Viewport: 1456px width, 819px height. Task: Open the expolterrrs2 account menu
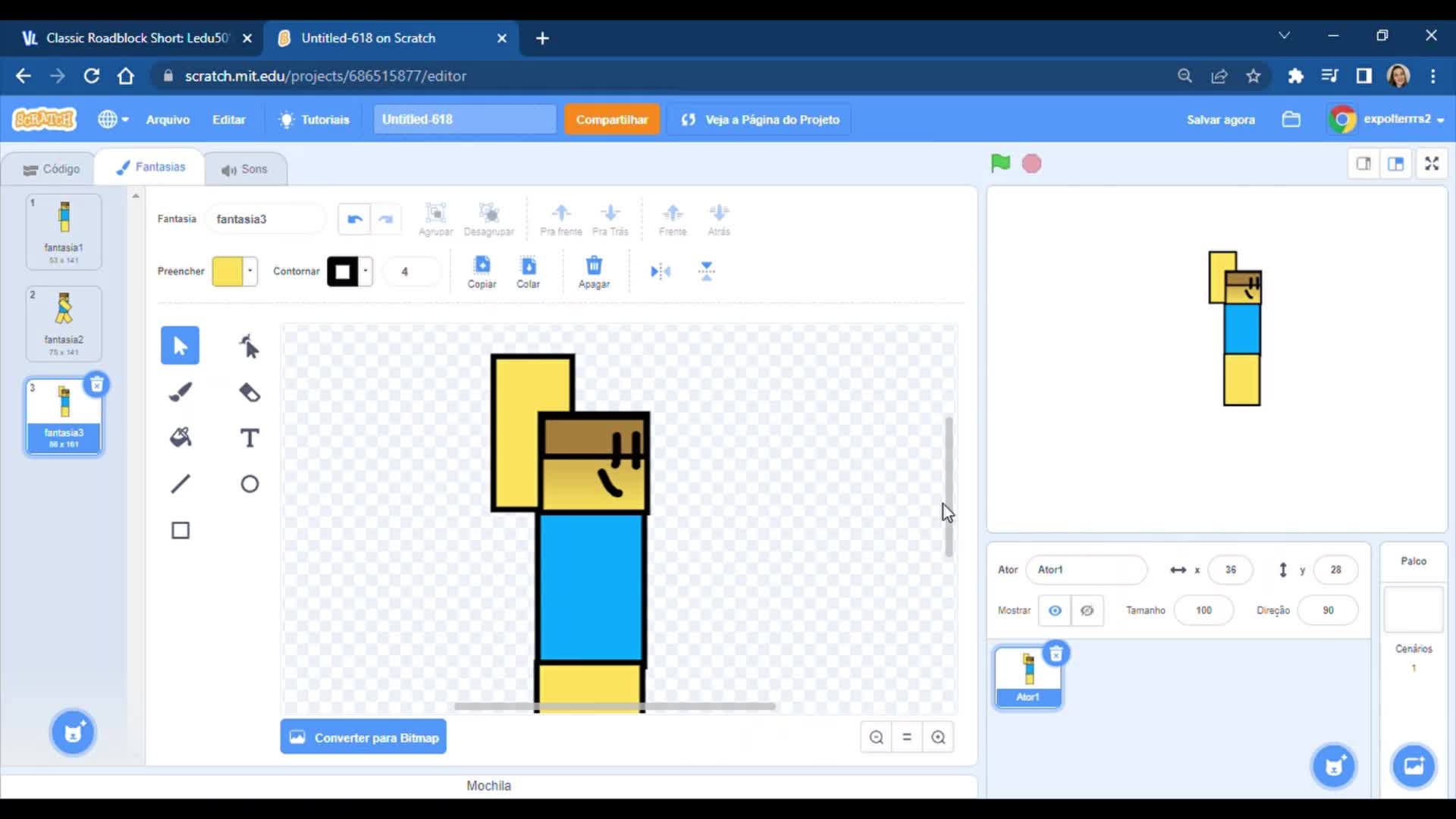click(x=1387, y=119)
